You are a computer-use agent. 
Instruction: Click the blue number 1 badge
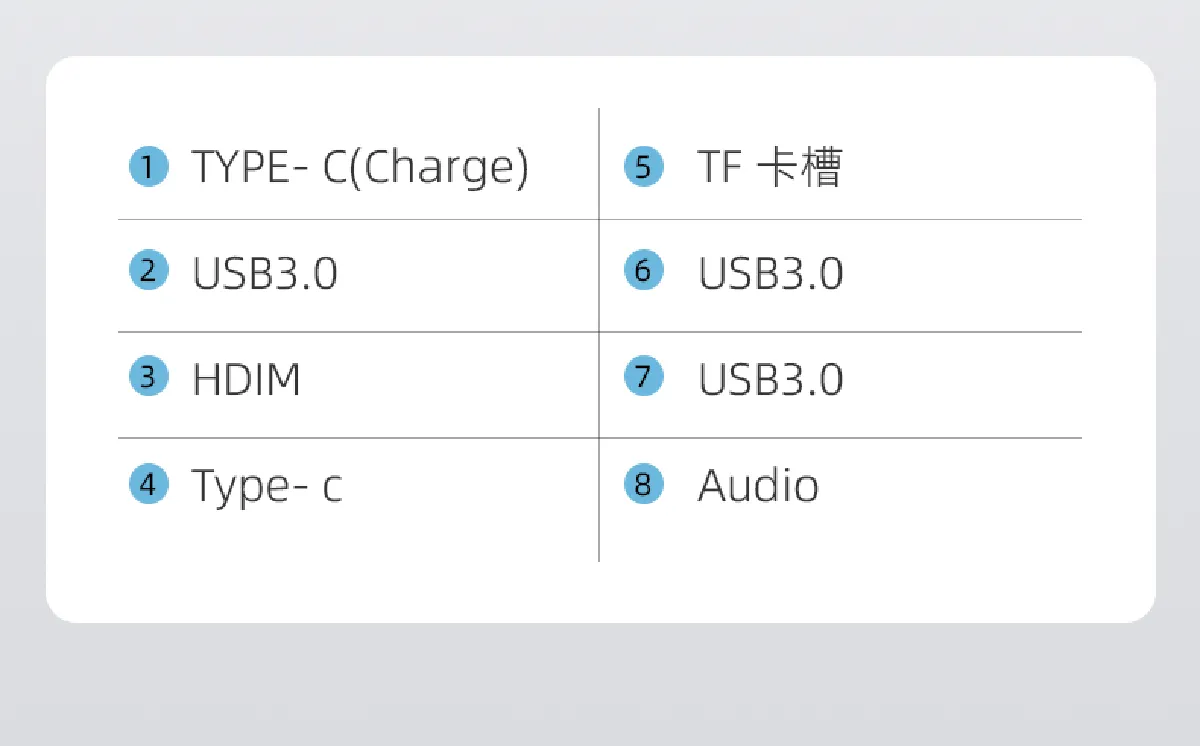point(148,166)
